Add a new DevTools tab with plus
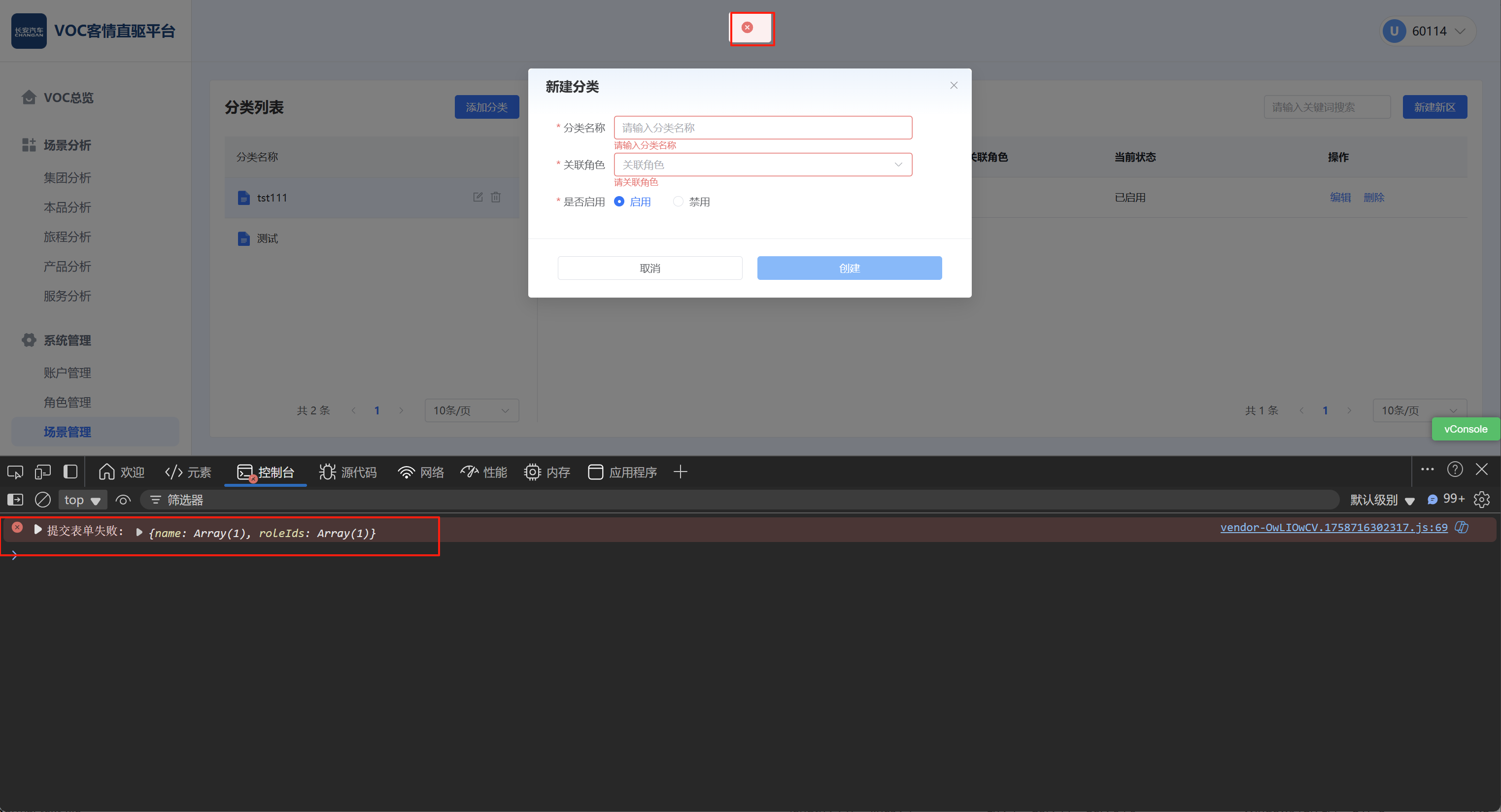1501x812 pixels. click(x=680, y=472)
